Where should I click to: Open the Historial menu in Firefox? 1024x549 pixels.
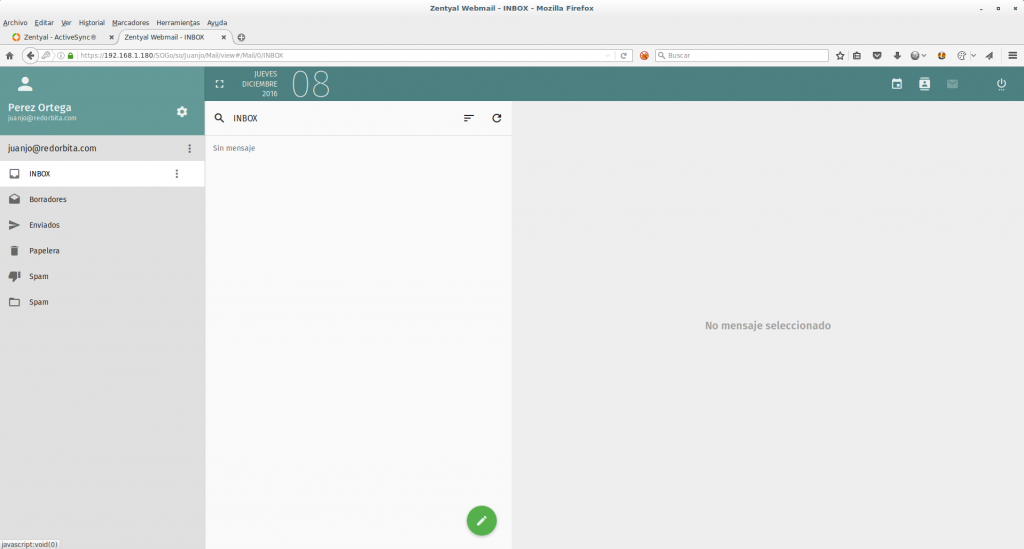tap(91, 22)
